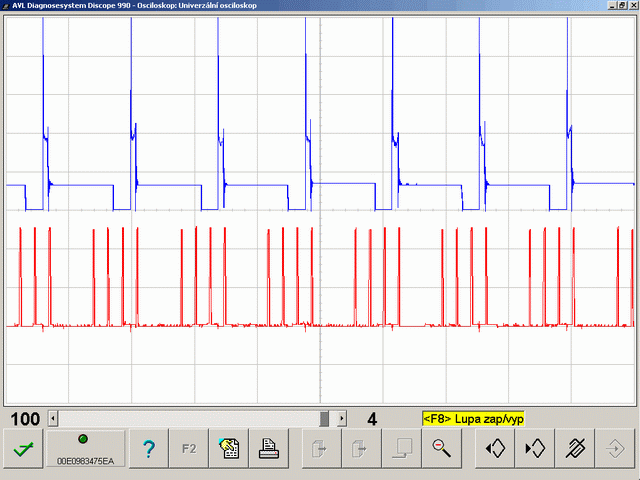Click the right-arrow diamond cursor icon
The height and width of the screenshot is (480, 640).
click(x=535, y=448)
